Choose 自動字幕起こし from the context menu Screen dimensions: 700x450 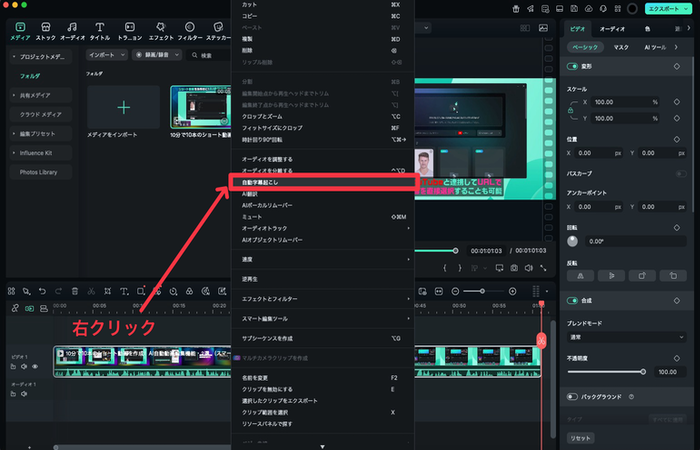pos(320,182)
